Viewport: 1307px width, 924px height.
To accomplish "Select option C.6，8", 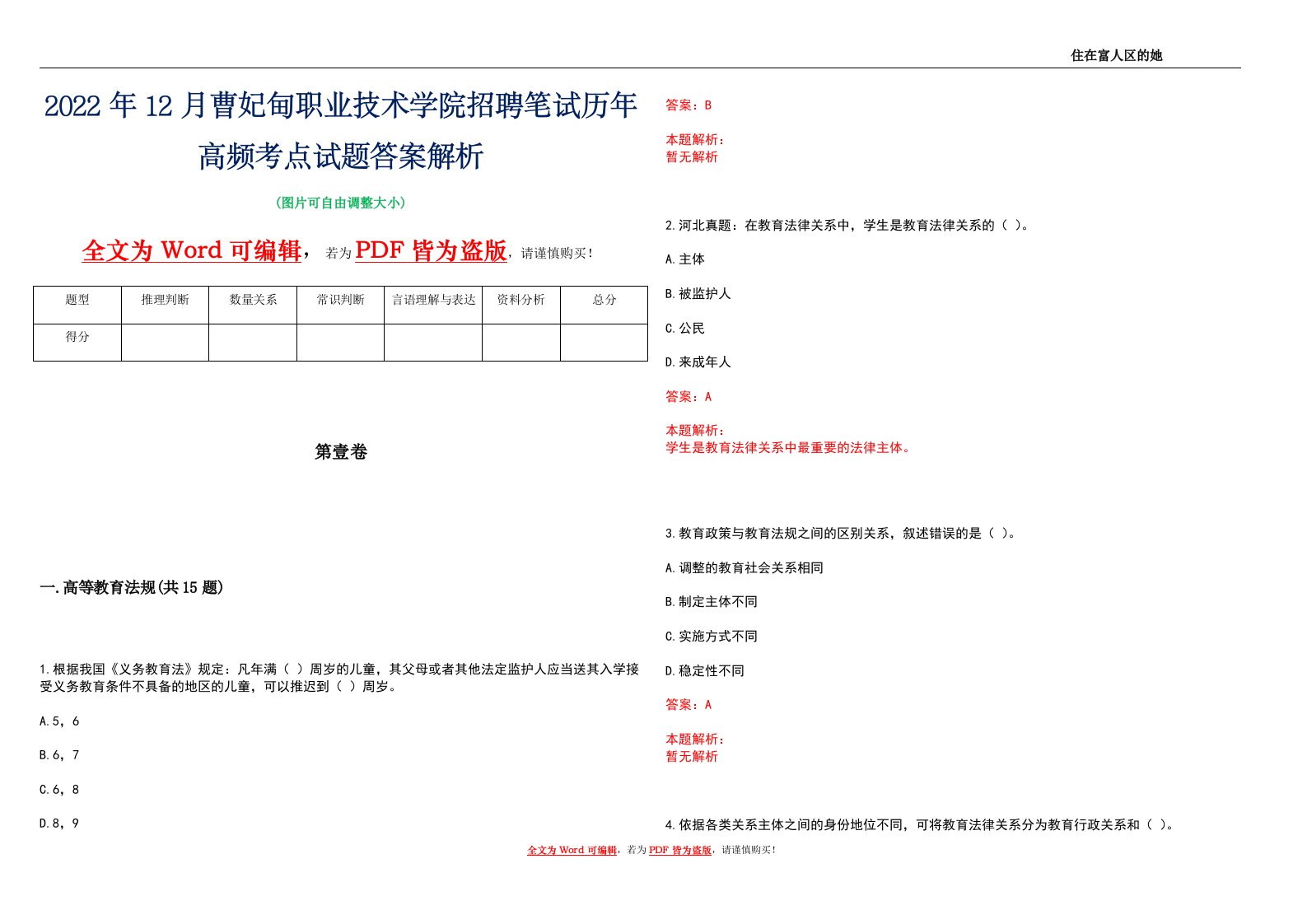I will 59,790.
